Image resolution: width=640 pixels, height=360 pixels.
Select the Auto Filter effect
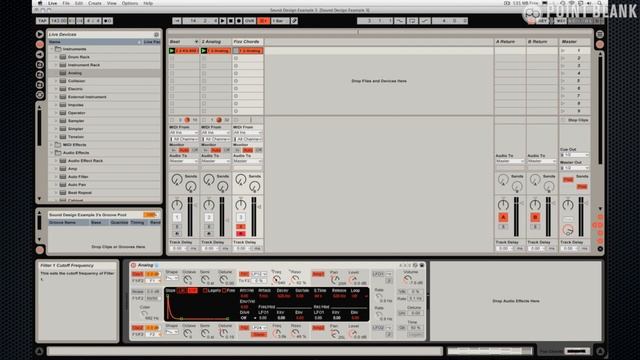(78, 177)
